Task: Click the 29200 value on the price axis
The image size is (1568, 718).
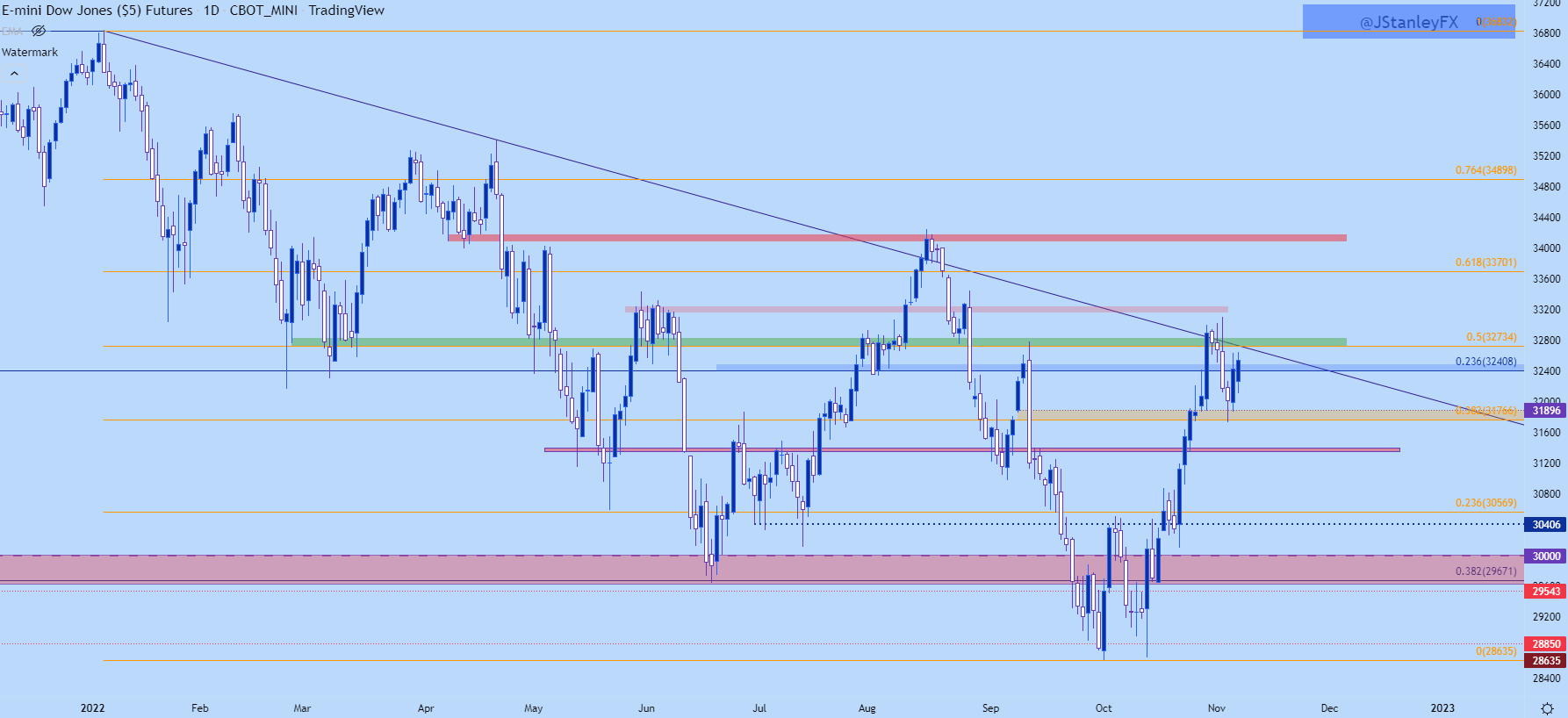Action: tap(1546, 617)
